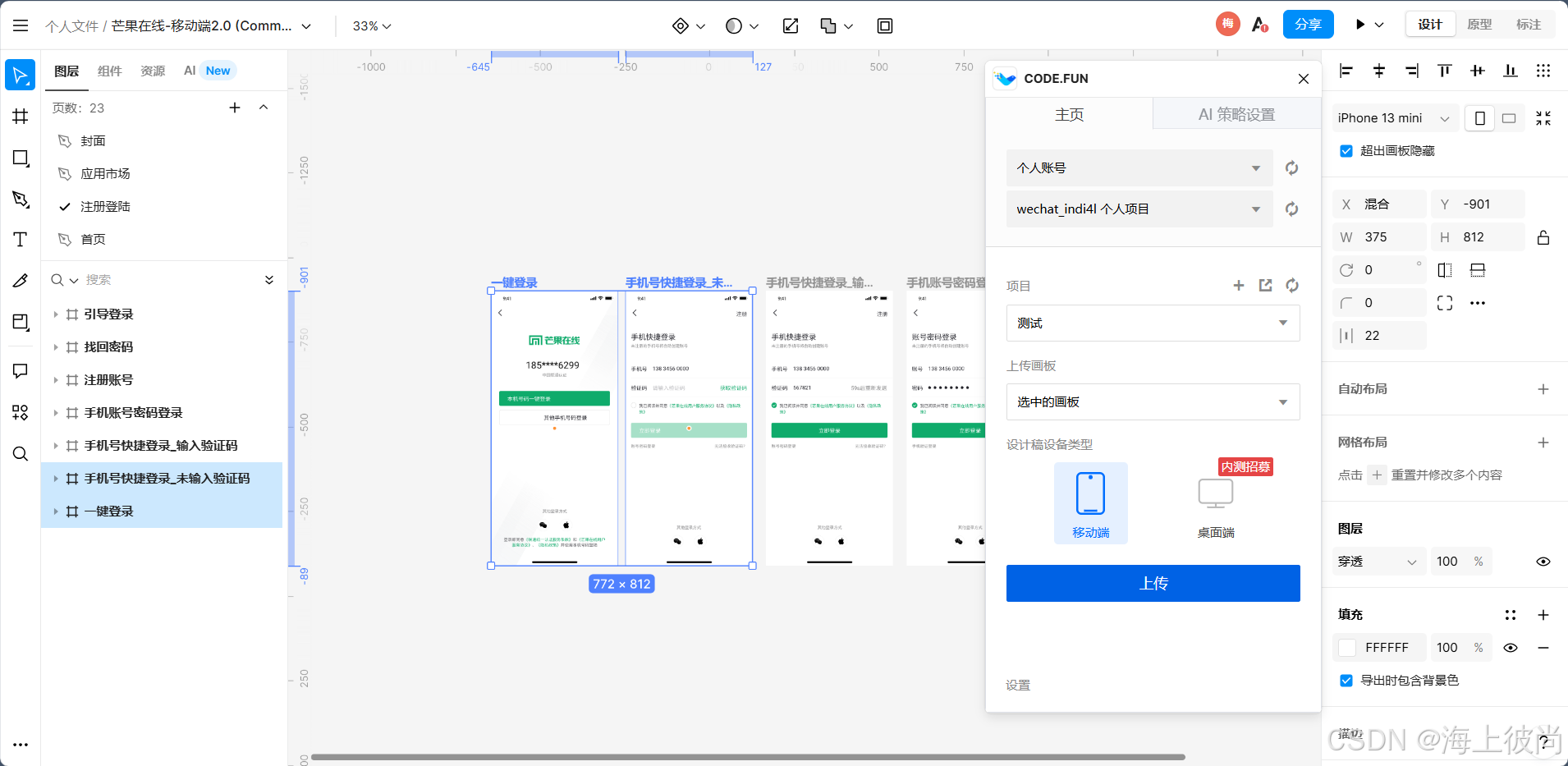
Task: Disable 导出时包含背景色 option
Action: [1346, 680]
